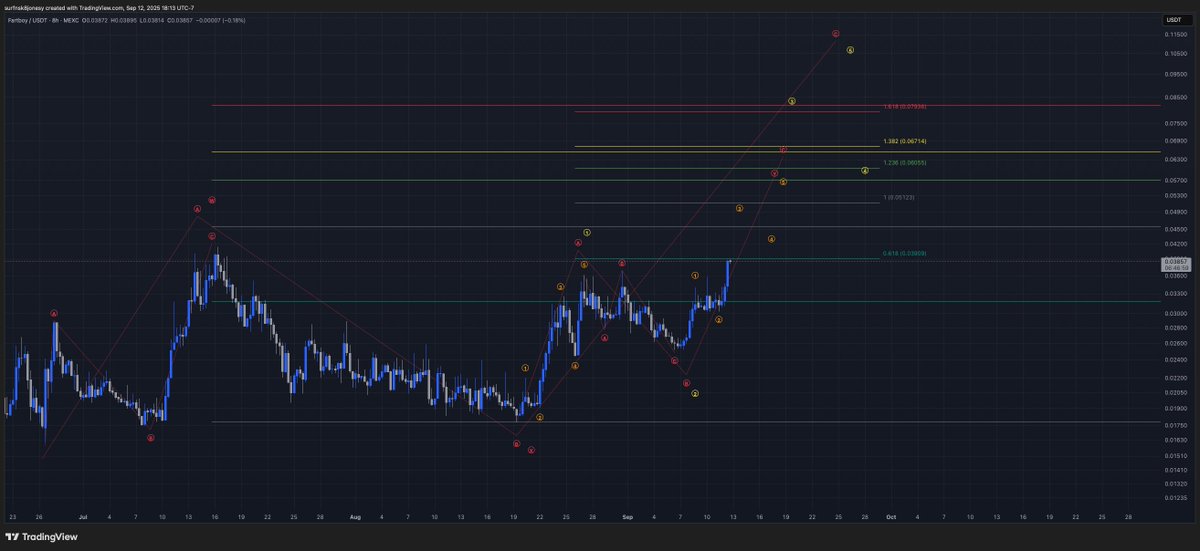1200x551 pixels.
Task: Click the 0.02400 price axis label
Action: coord(1174,359)
